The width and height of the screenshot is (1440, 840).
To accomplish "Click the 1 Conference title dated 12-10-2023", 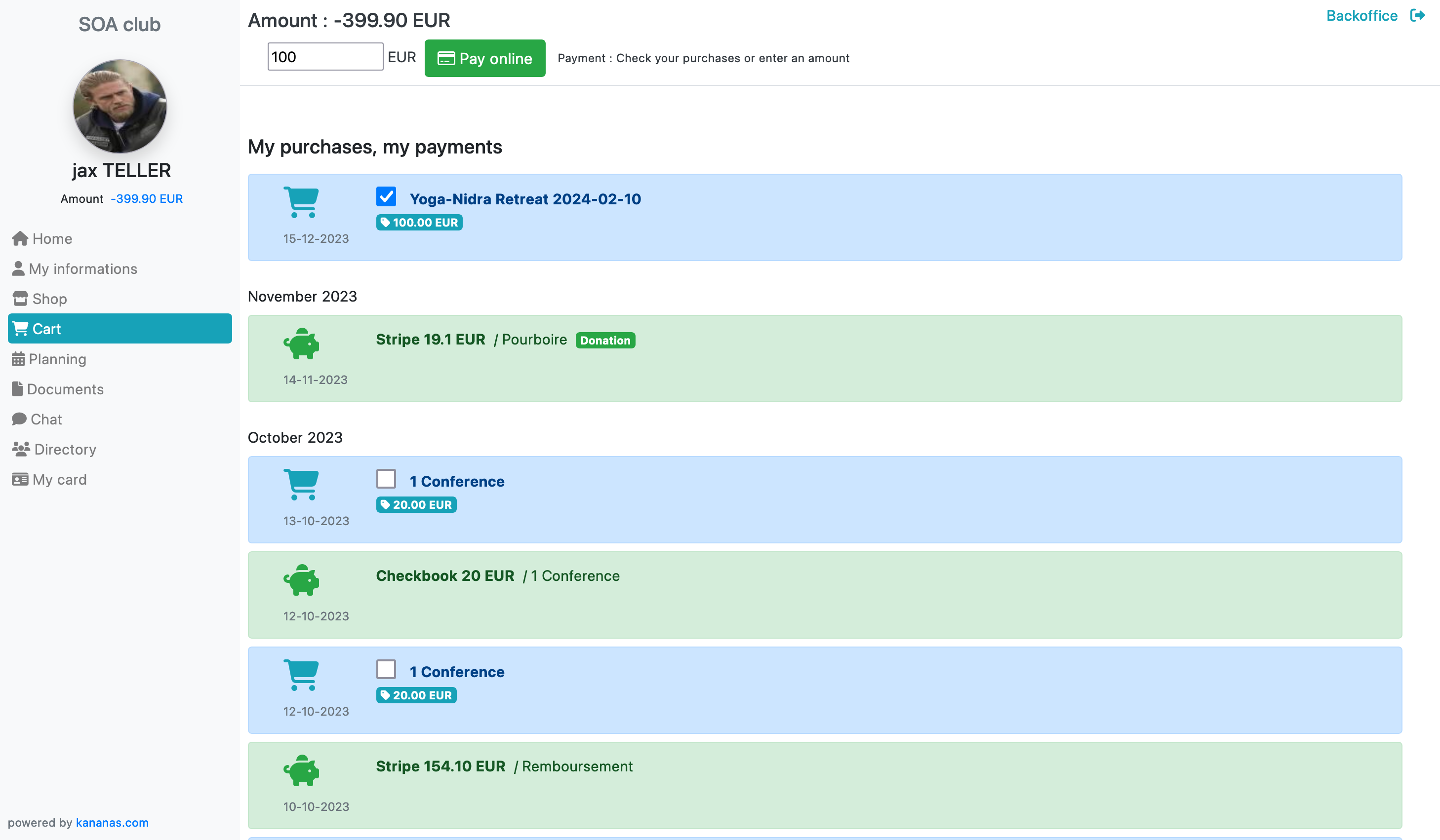I will [457, 672].
